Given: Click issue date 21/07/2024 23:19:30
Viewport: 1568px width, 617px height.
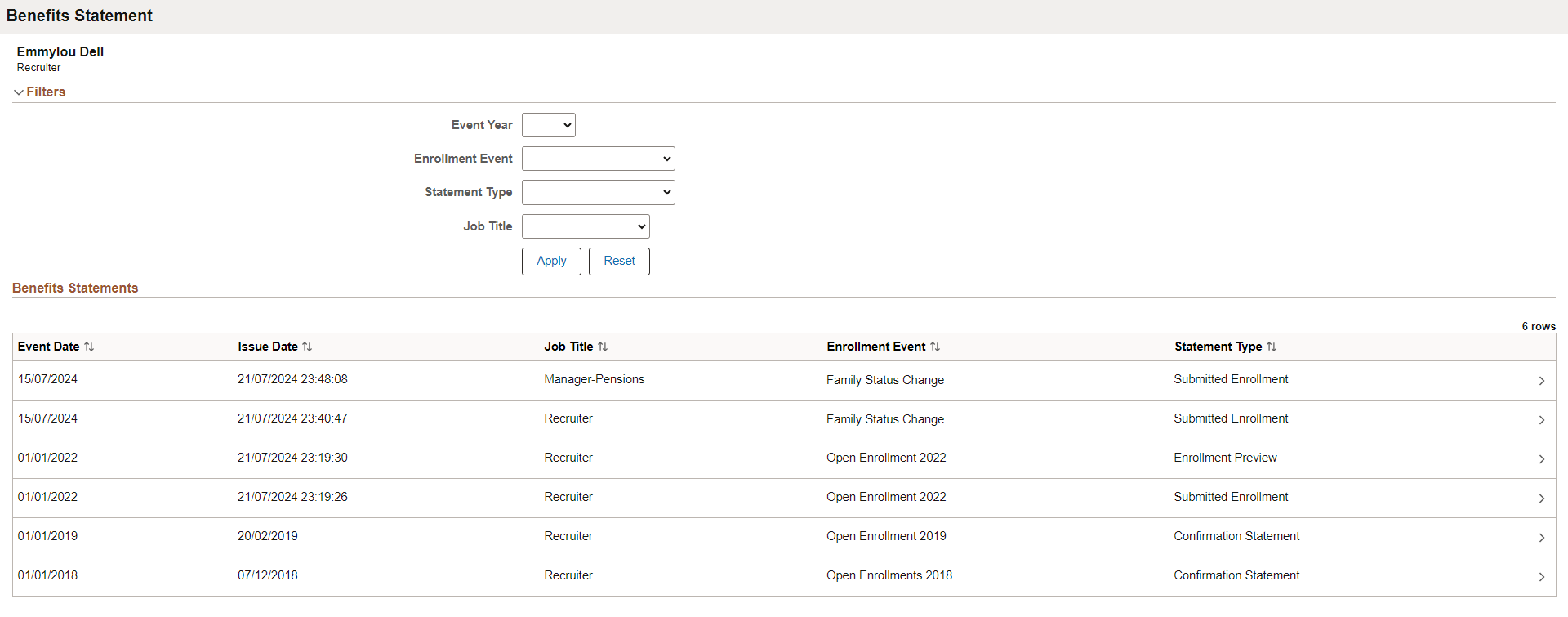Looking at the screenshot, I should (292, 458).
